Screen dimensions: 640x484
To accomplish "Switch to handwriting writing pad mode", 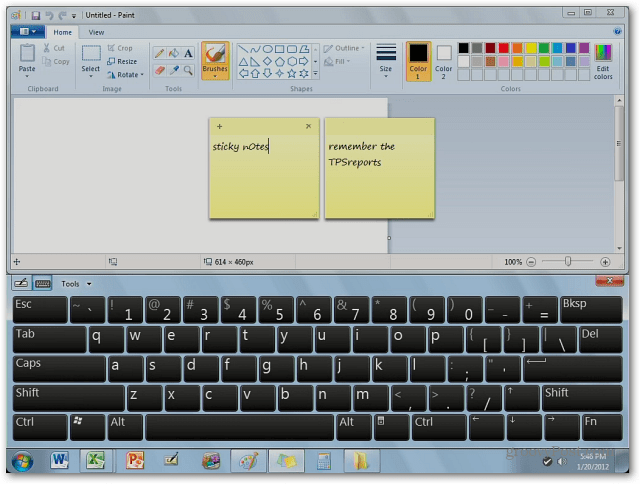I will [21, 283].
